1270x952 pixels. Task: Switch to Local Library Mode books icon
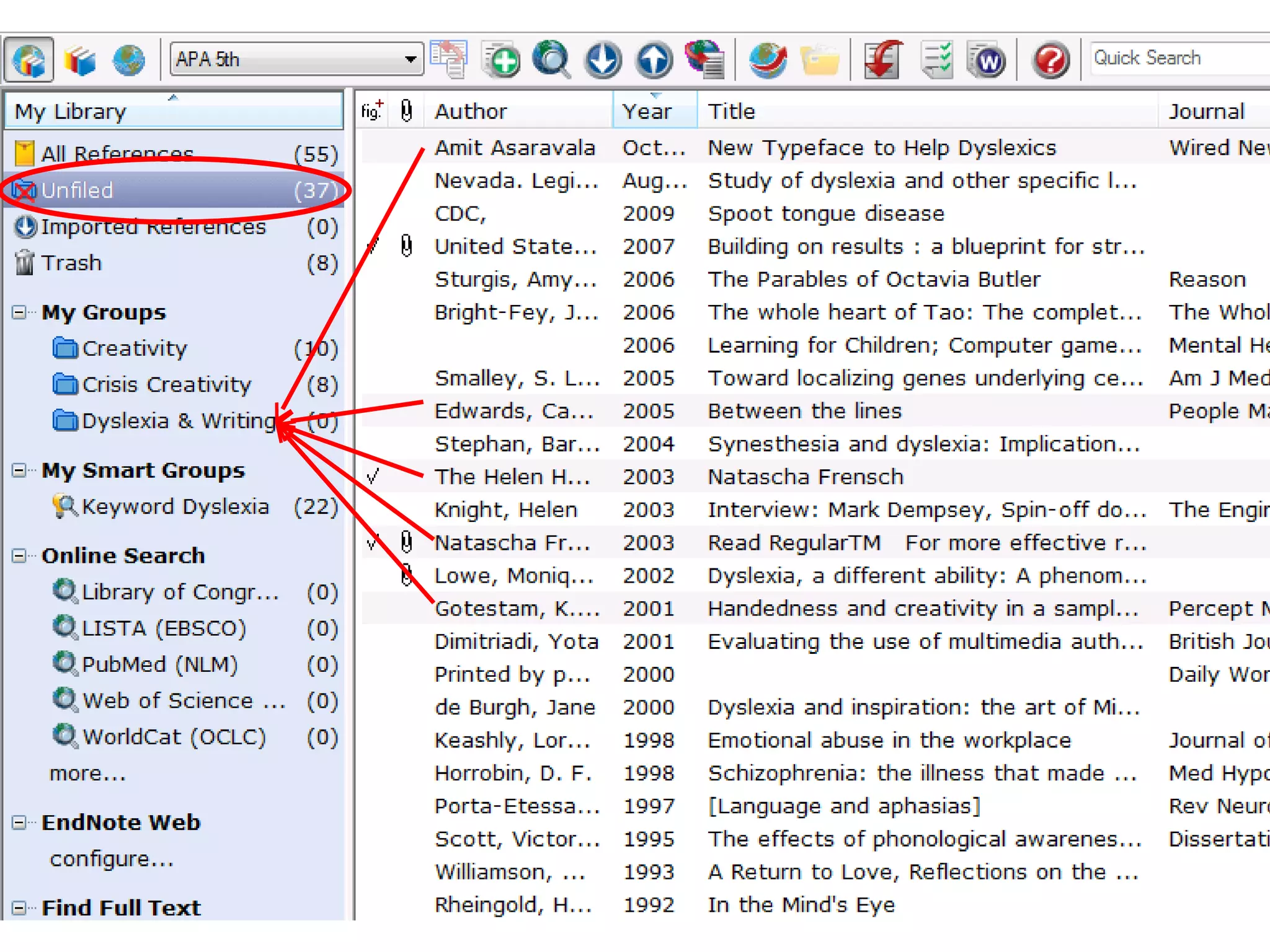[79, 60]
